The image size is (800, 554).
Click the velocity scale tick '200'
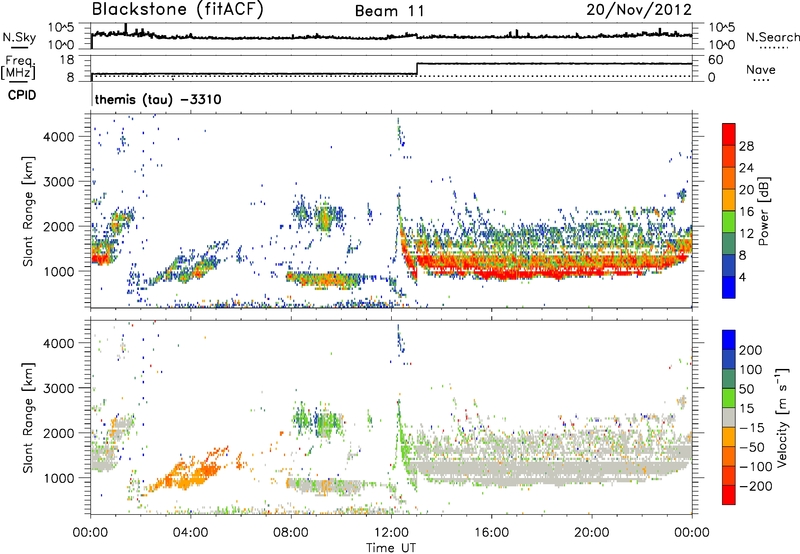(751, 350)
